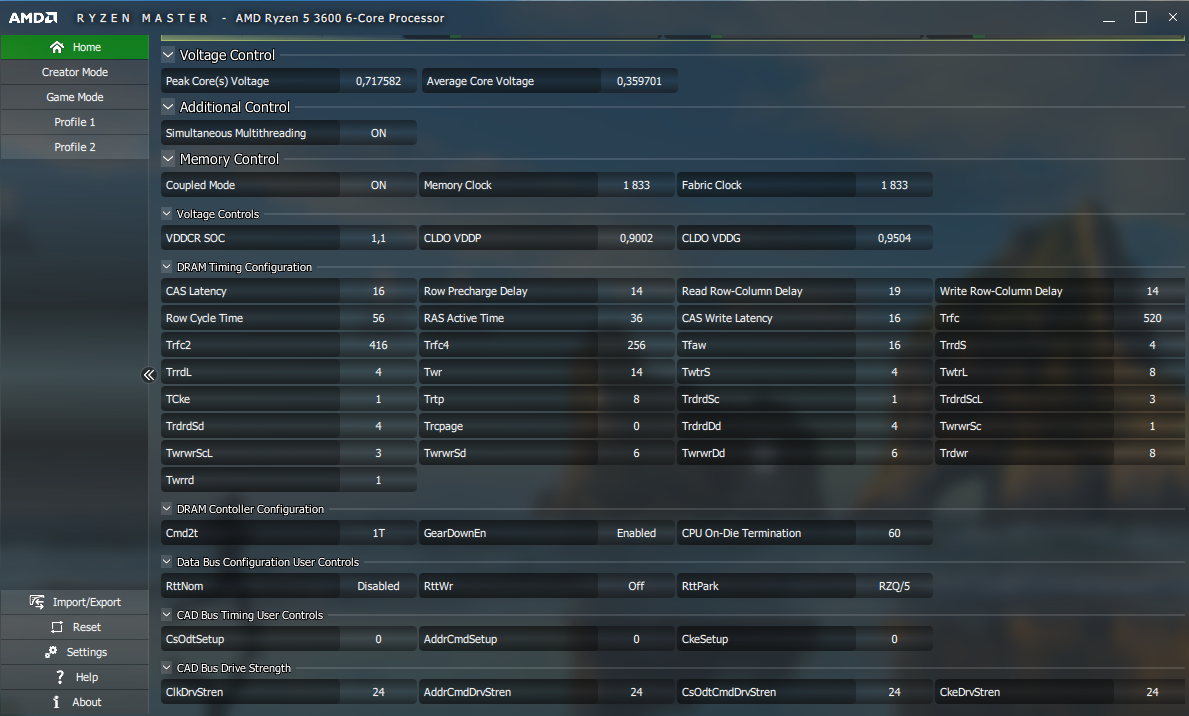
Task: Select Profile 1
Action: pos(74,122)
